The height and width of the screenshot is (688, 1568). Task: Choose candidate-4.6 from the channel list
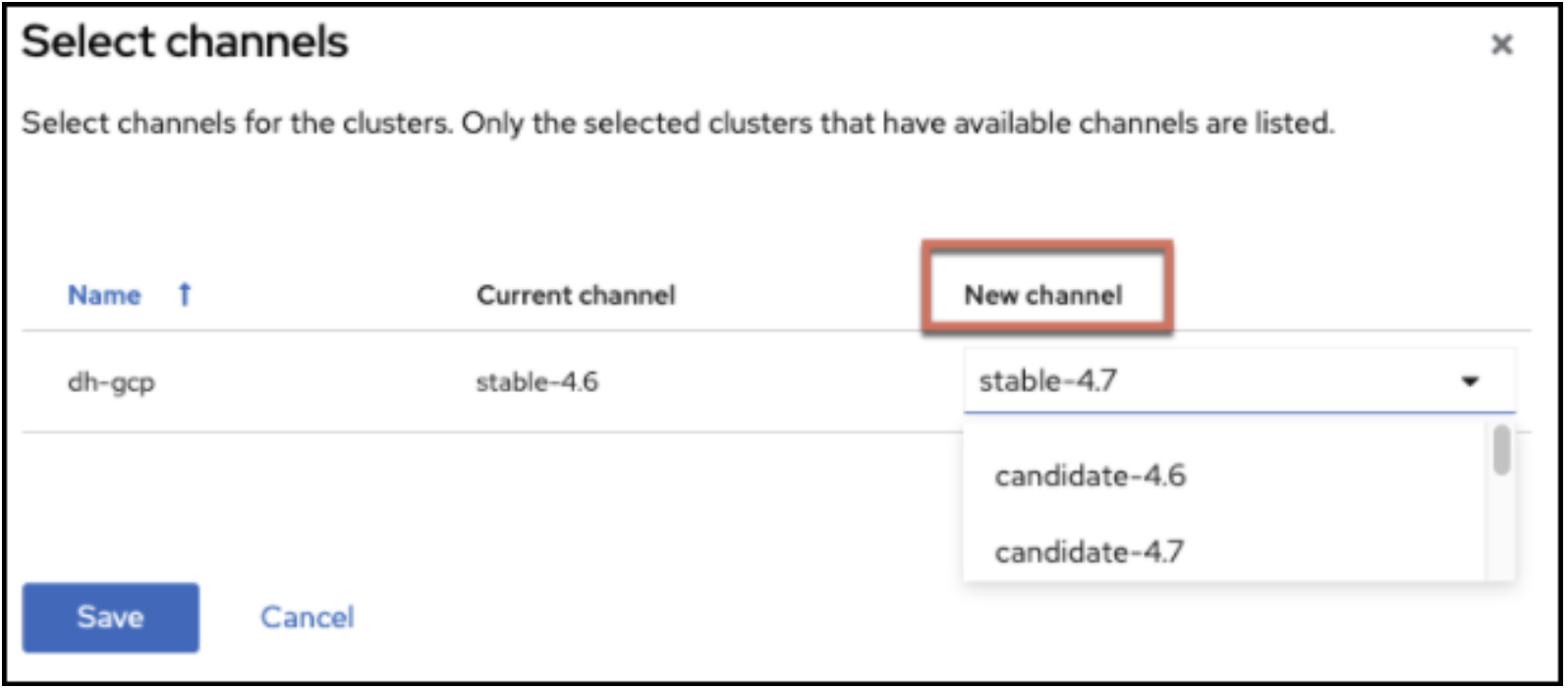point(1090,477)
